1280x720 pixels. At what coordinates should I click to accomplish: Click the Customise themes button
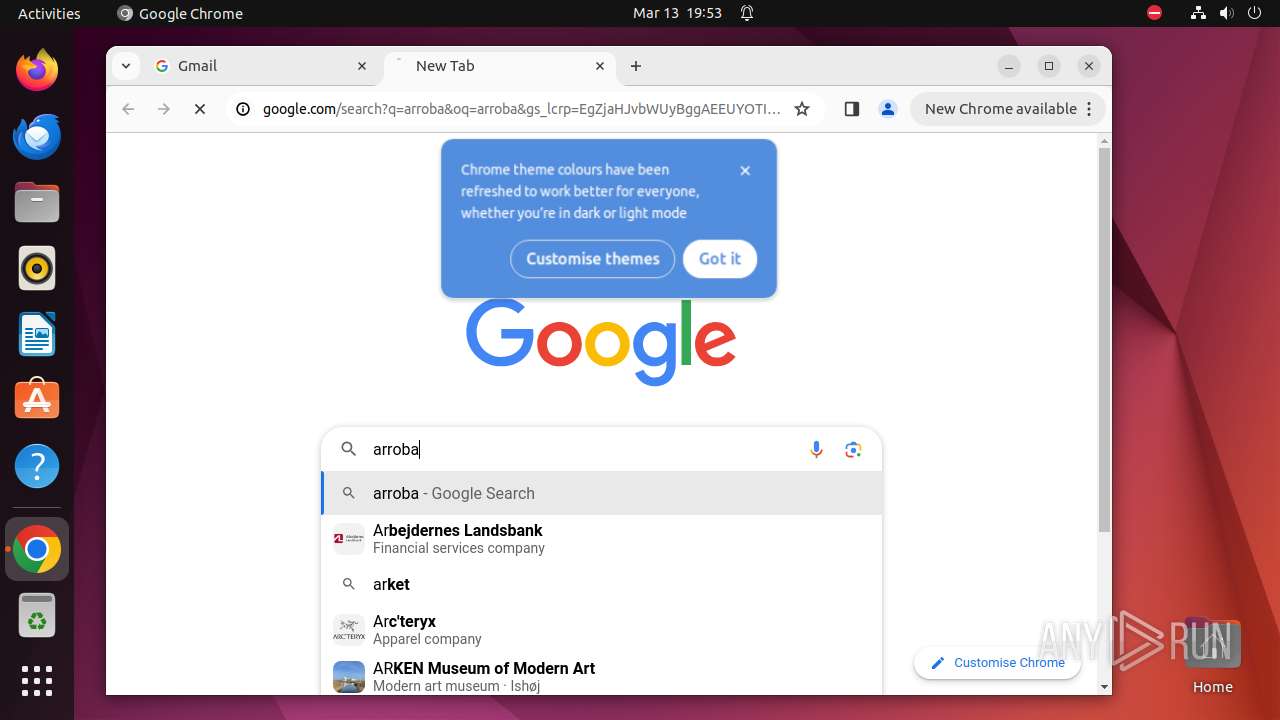pos(592,259)
